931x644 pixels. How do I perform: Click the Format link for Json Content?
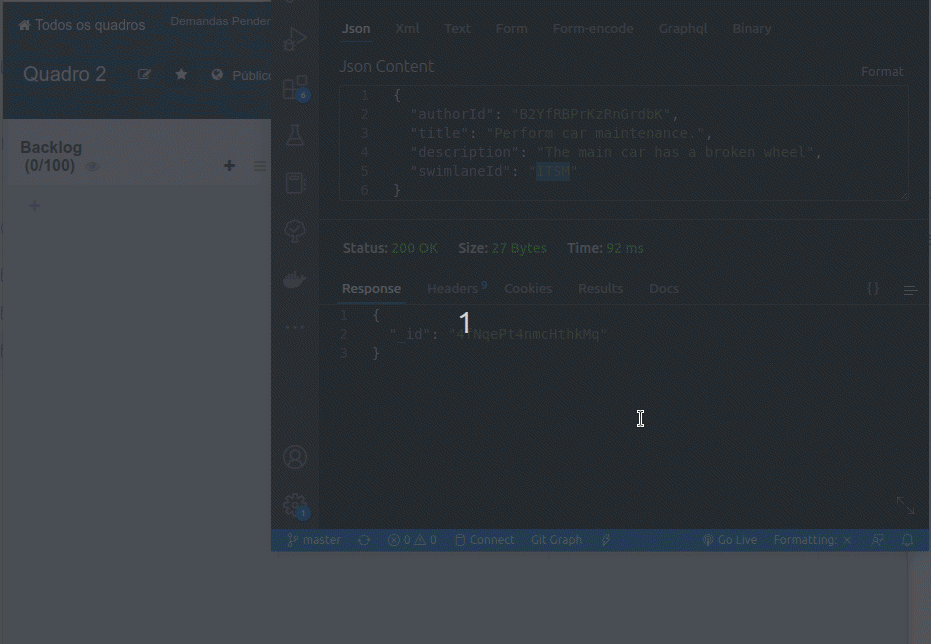(882, 72)
